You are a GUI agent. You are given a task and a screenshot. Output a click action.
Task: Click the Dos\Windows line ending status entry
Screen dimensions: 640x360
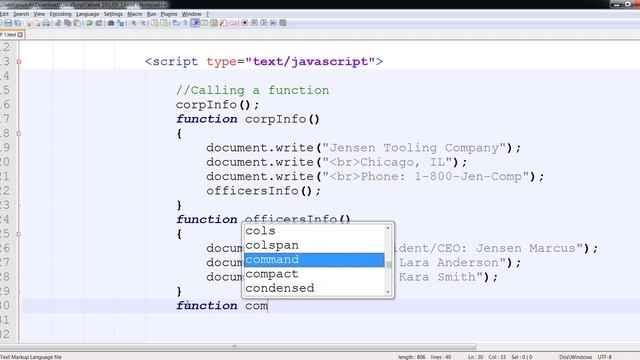(x=576, y=357)
